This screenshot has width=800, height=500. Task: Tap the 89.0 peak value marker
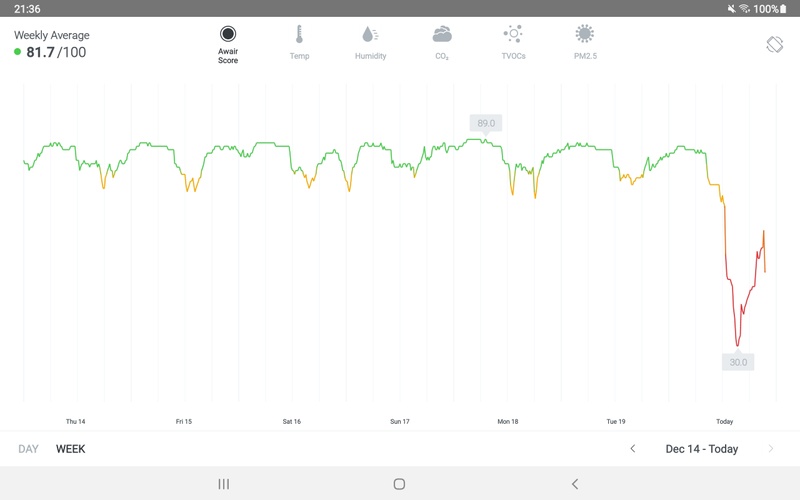[x=486, y=123]
